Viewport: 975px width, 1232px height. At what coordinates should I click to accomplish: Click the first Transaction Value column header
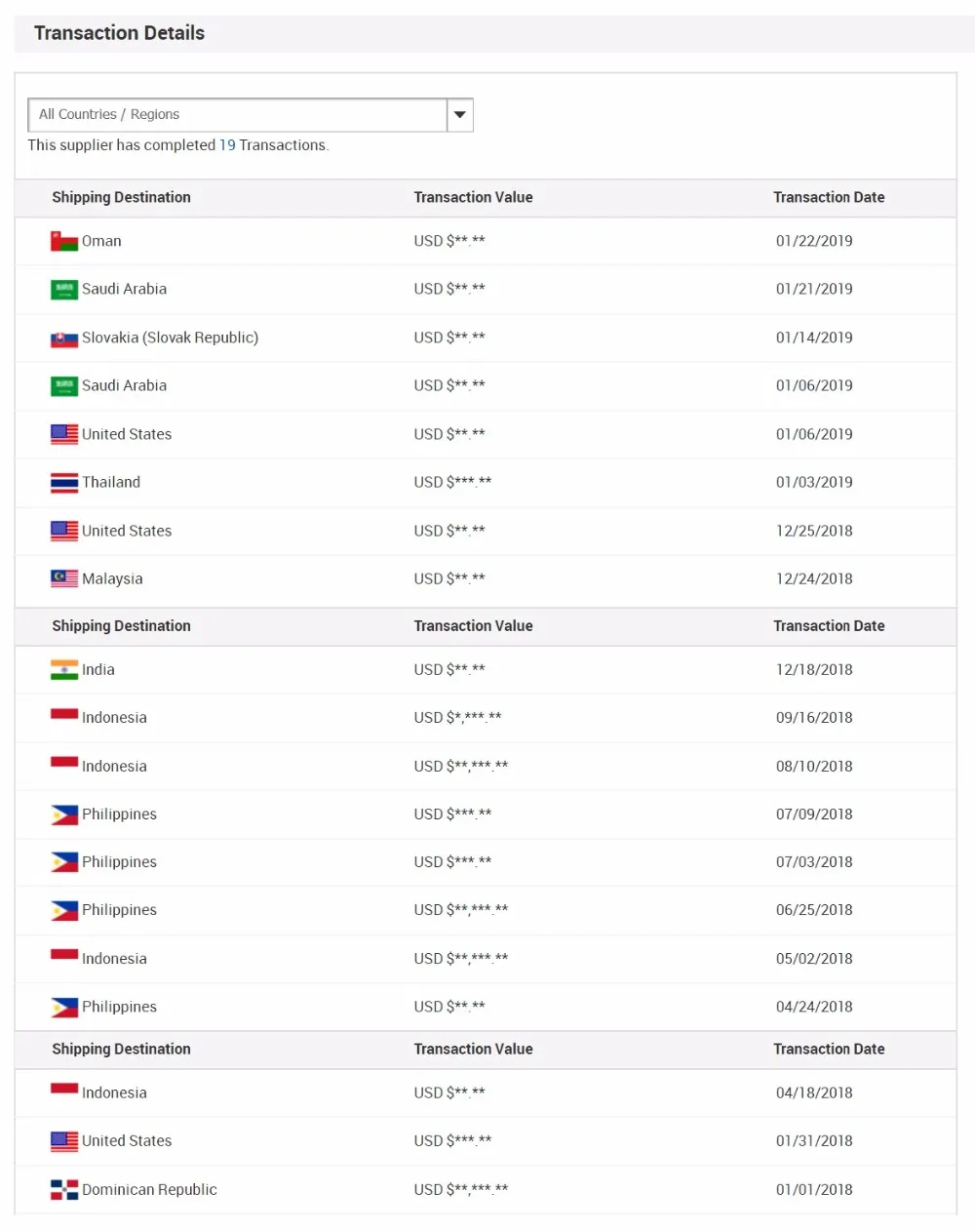point(473,197)
